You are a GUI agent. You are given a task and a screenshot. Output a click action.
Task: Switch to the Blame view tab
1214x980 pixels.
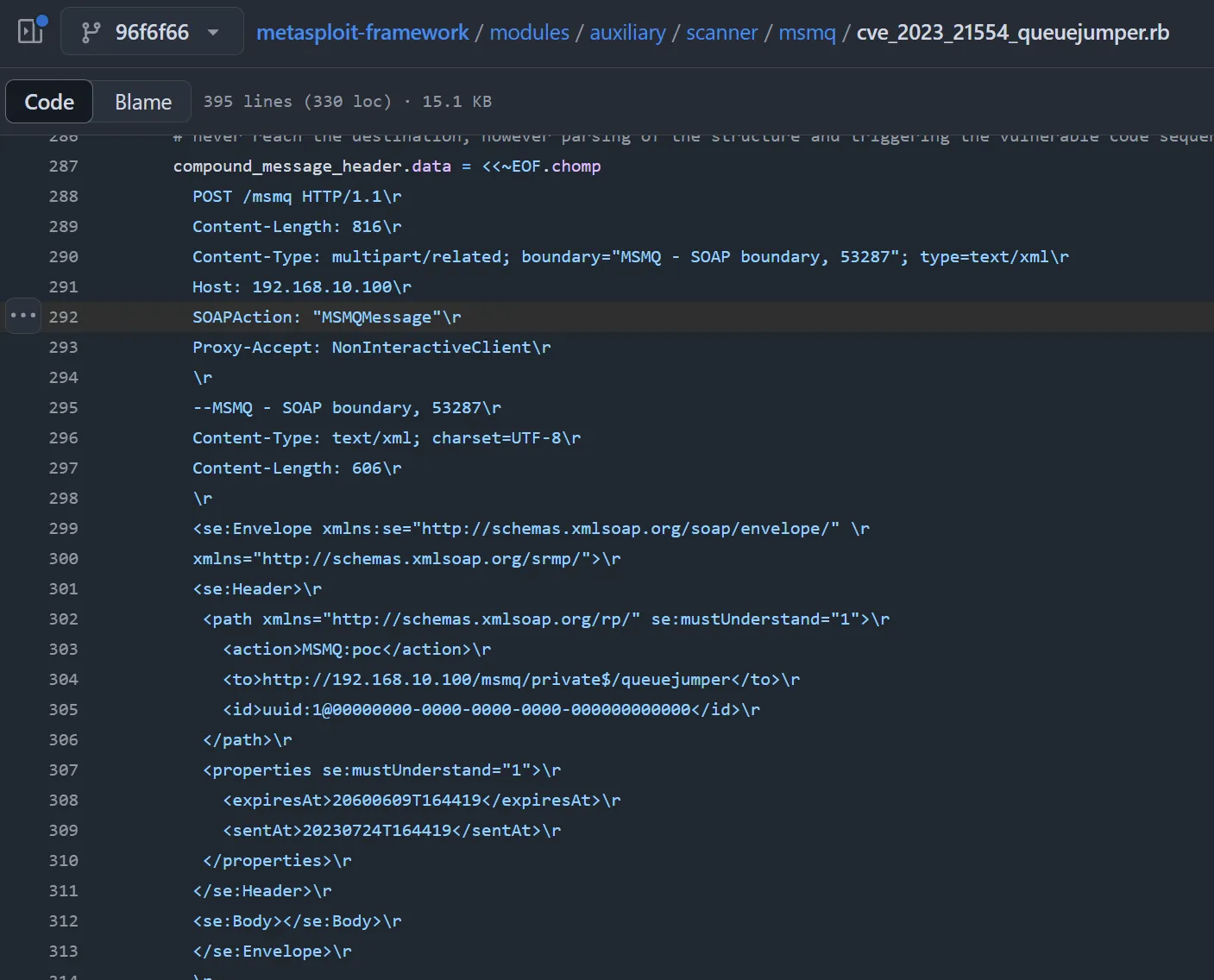[143, 102]
